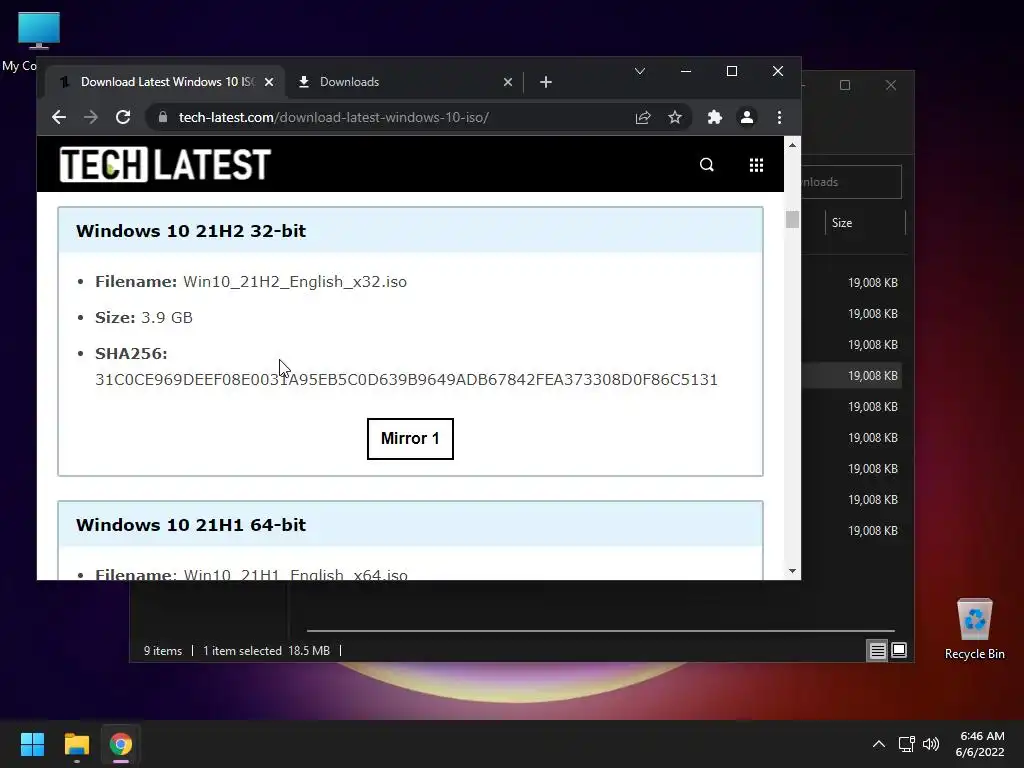This screenshot has height=768, width=1024.
Task: Select the Recycle Bin desktop icon
Action: [x=974, y=630]
